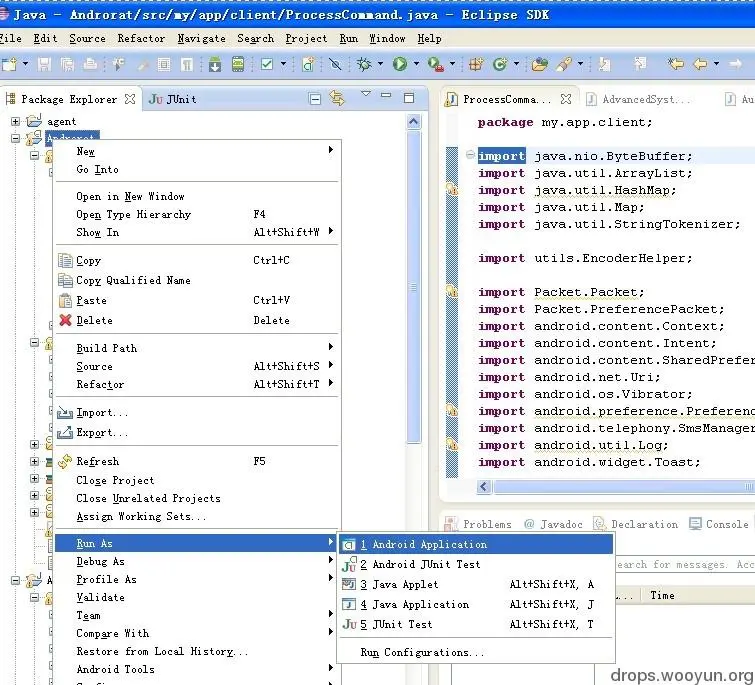Click the Package Explorer scroll up arrow
The width and height of the screenshot is (755, 685).
414,122
